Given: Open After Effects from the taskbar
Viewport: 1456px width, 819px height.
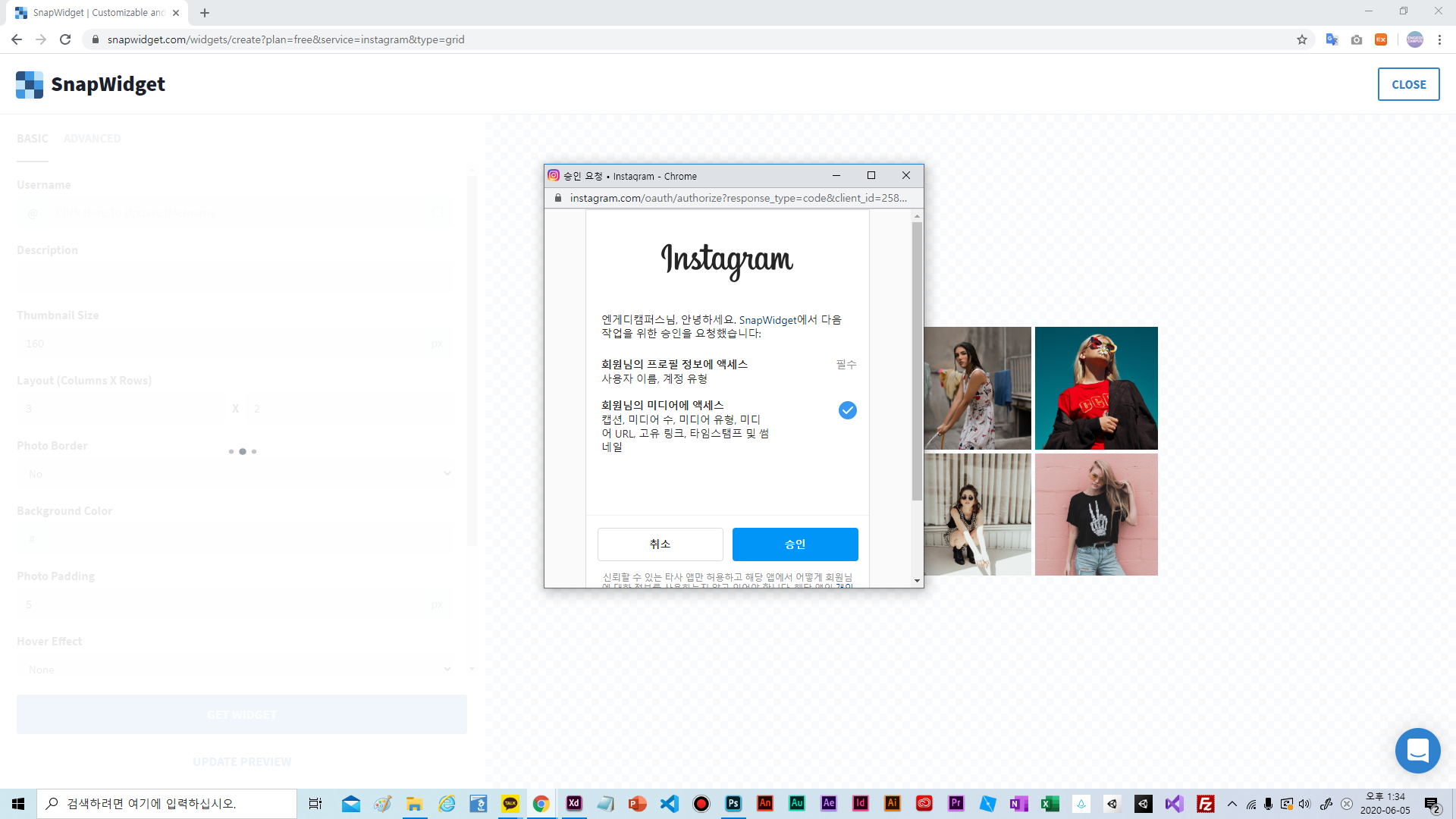Looking at the screenshot, I should (x=829, y=804).
